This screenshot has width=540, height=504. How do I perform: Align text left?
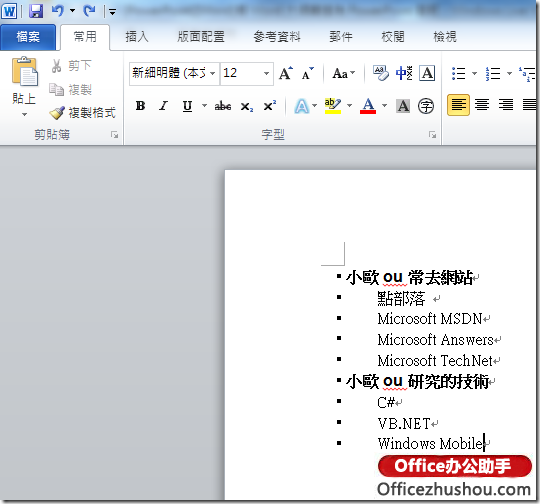pyautogui.click(x=458, y=105)
